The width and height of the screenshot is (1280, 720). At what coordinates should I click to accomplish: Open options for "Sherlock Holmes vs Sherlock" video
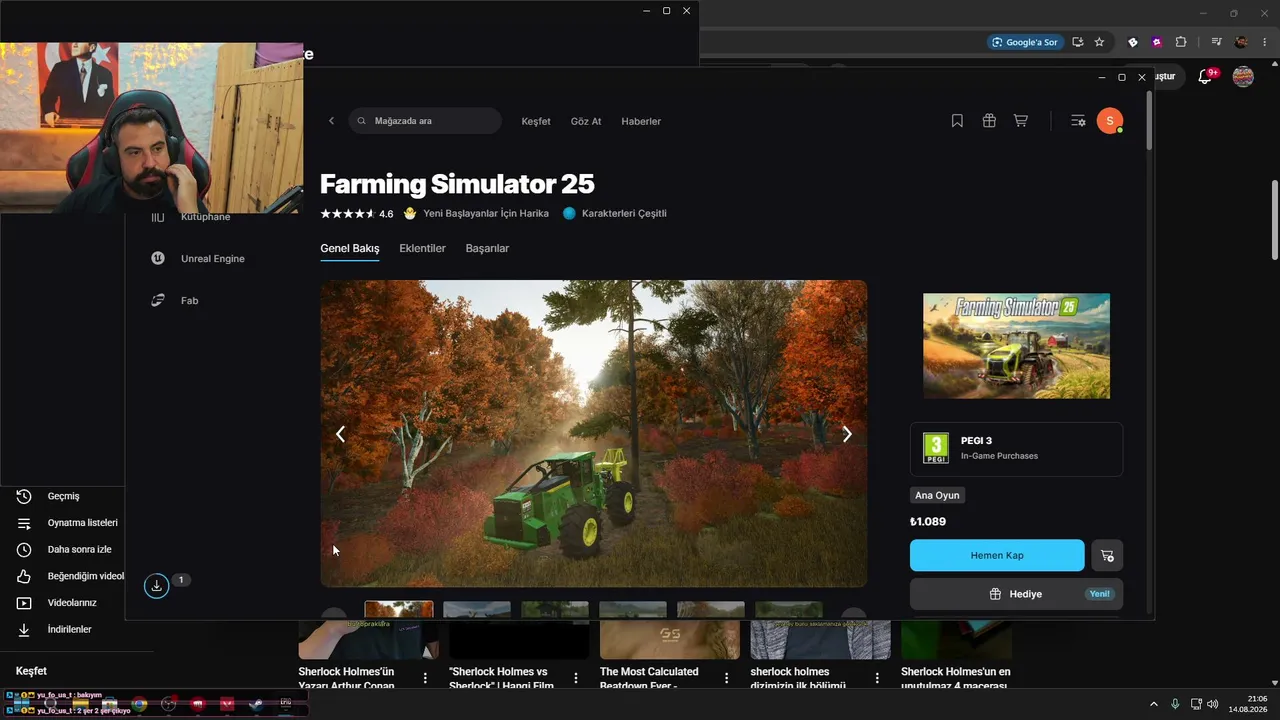[576, 678]
